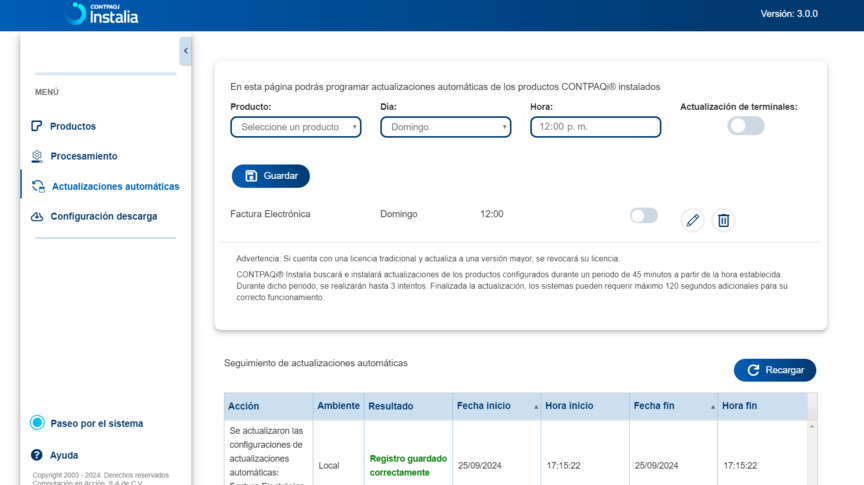Click the Procesamiento gear icon
This screenshot has height=485, width=864.
tap(37, 156)
